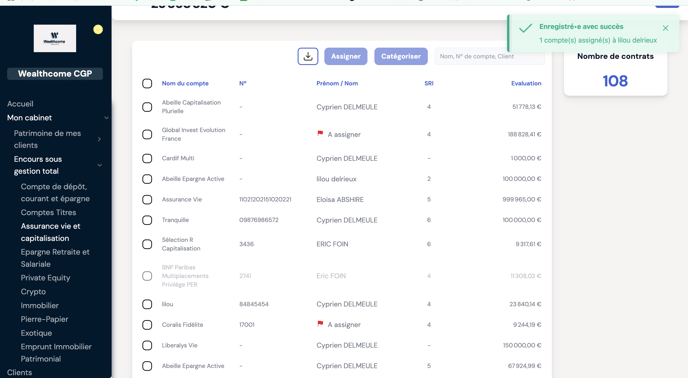
Task: Click the Liberalys Vie account name
Action: pyautogui.click(x=179, y=346)
